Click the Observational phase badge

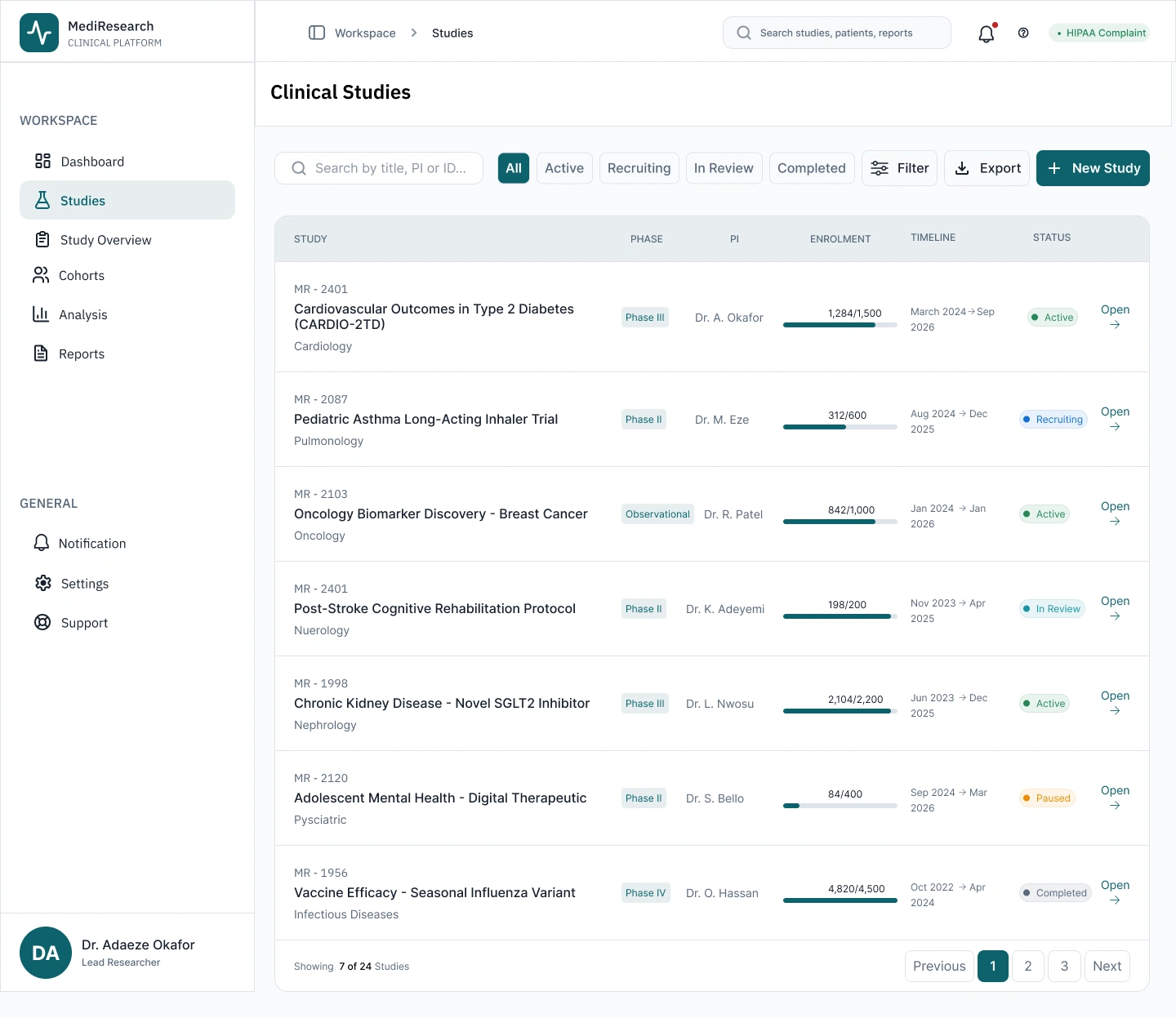657,514
